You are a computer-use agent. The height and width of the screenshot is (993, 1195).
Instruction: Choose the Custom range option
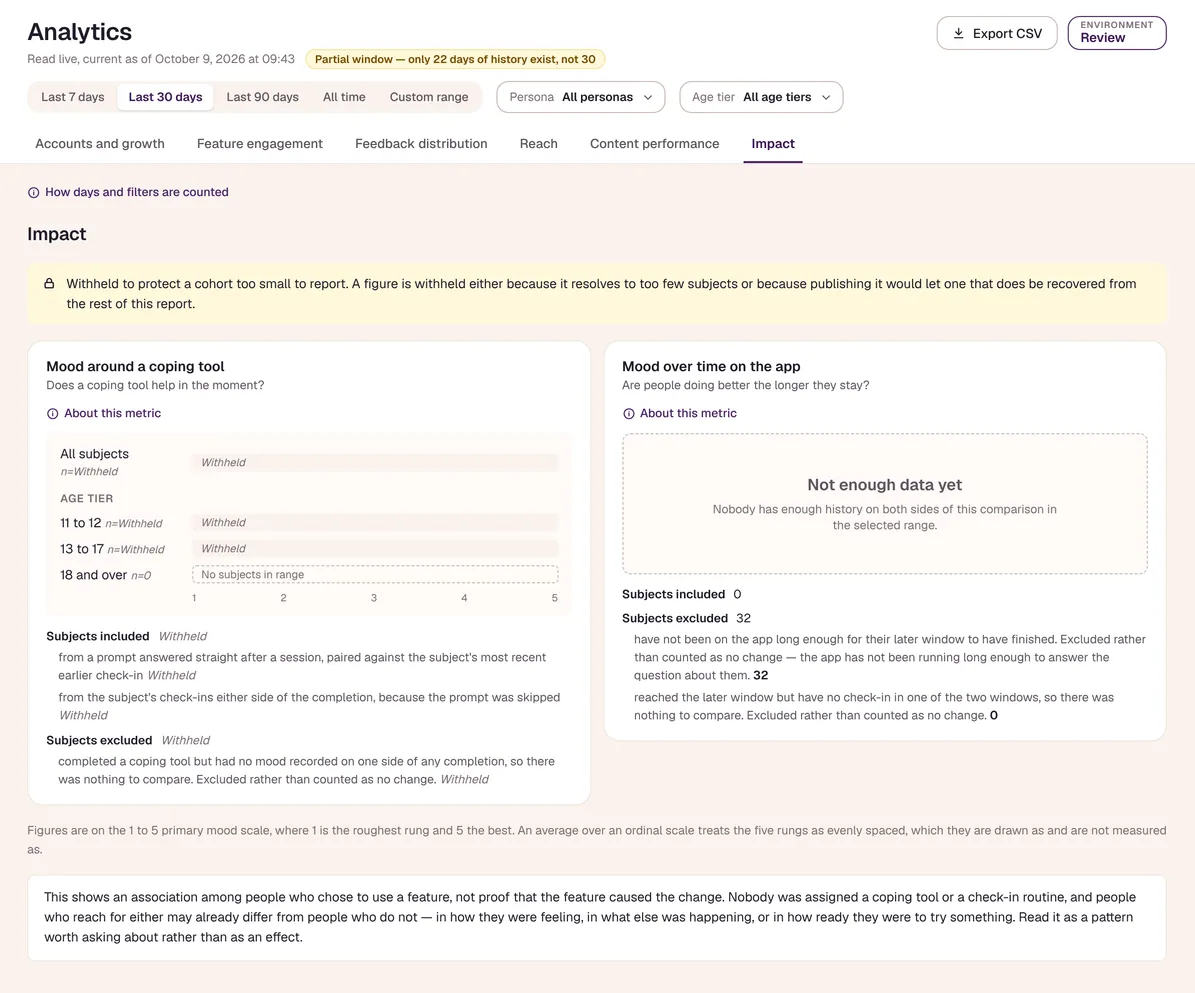pos(429,97)
